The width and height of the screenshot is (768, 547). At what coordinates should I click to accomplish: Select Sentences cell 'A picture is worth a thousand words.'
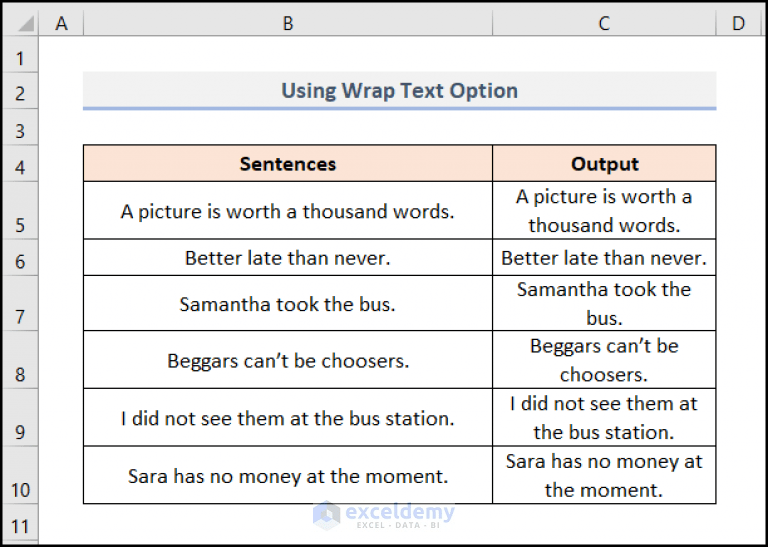point(288,211)
